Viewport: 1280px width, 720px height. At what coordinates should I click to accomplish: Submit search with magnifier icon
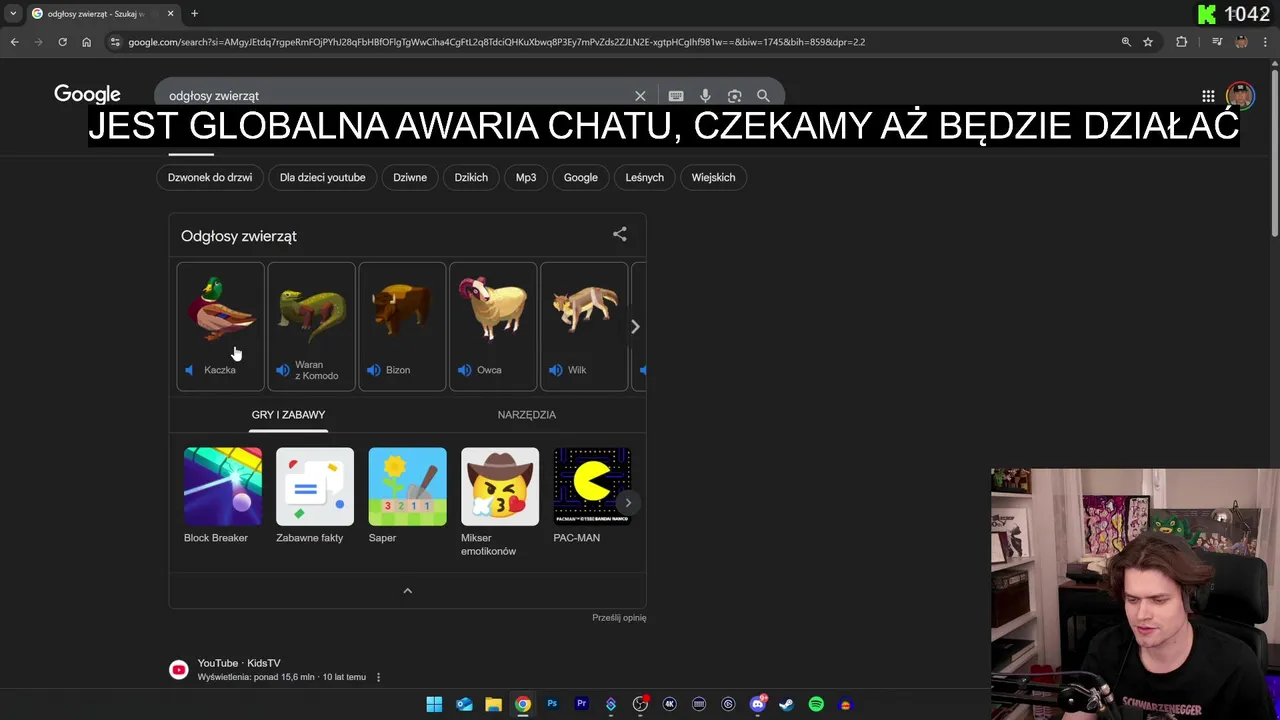(763, 96)
